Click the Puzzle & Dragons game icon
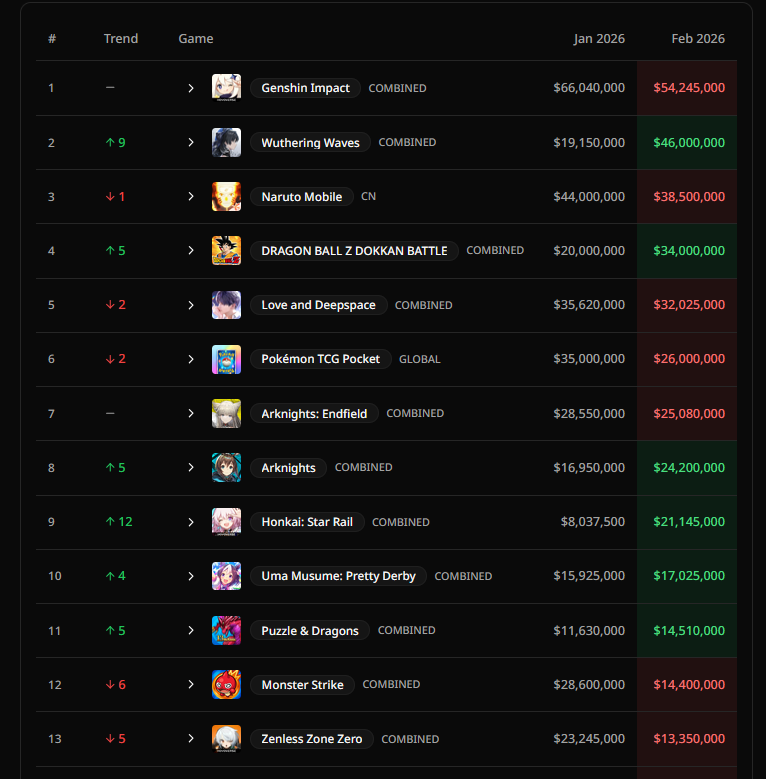This screenshot has width=766, height=779. point(227,630)
